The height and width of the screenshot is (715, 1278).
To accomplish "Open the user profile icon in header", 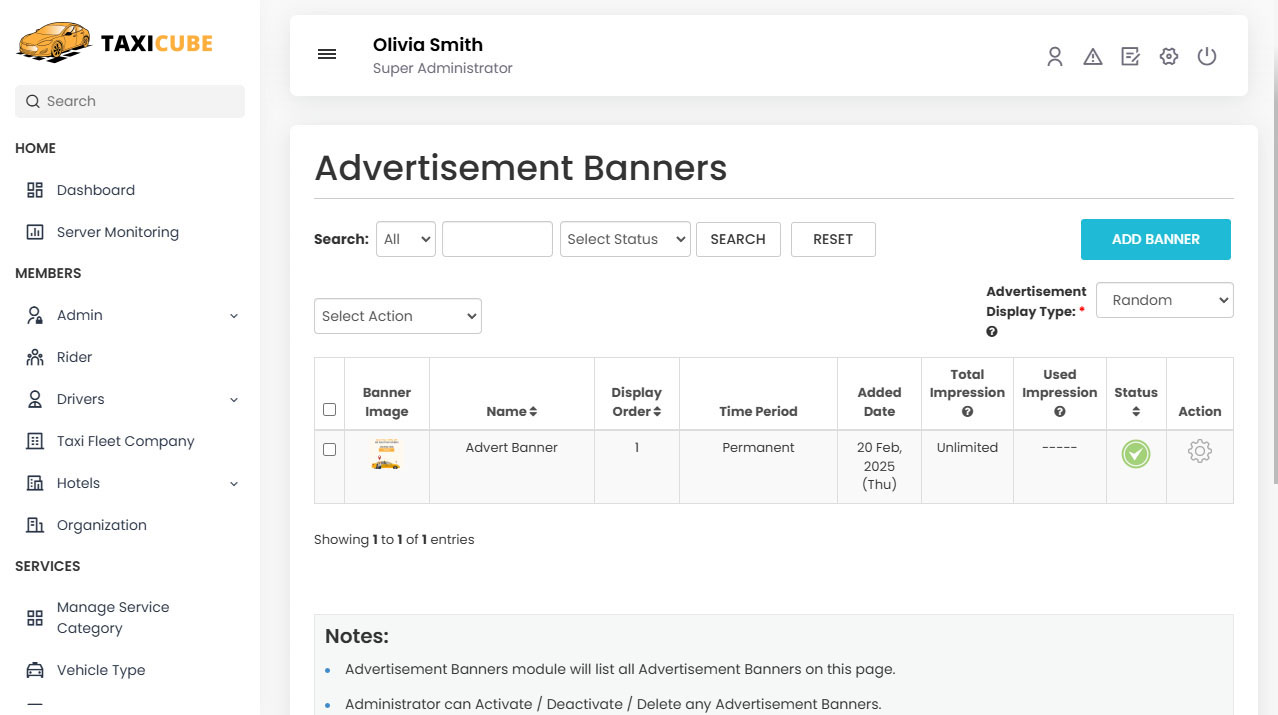I will click(1054, 57).
